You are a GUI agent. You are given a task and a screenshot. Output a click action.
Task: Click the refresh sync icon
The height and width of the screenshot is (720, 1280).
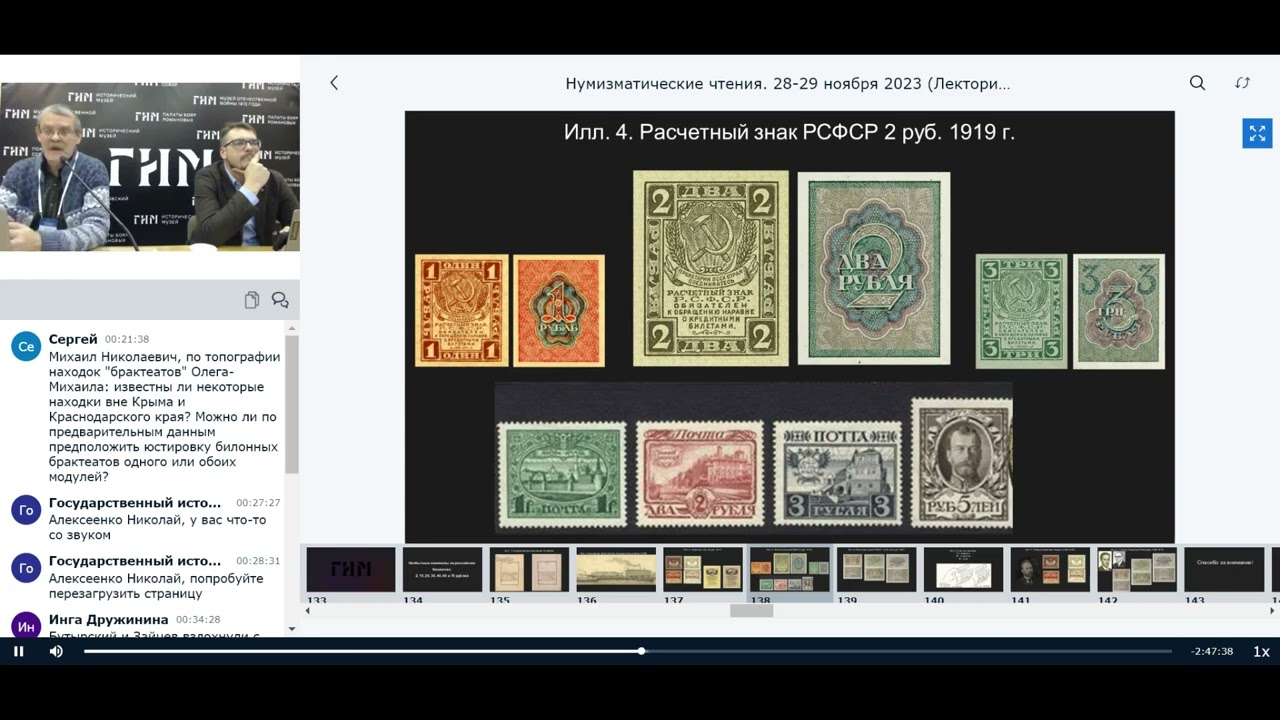click(1242, 83)
